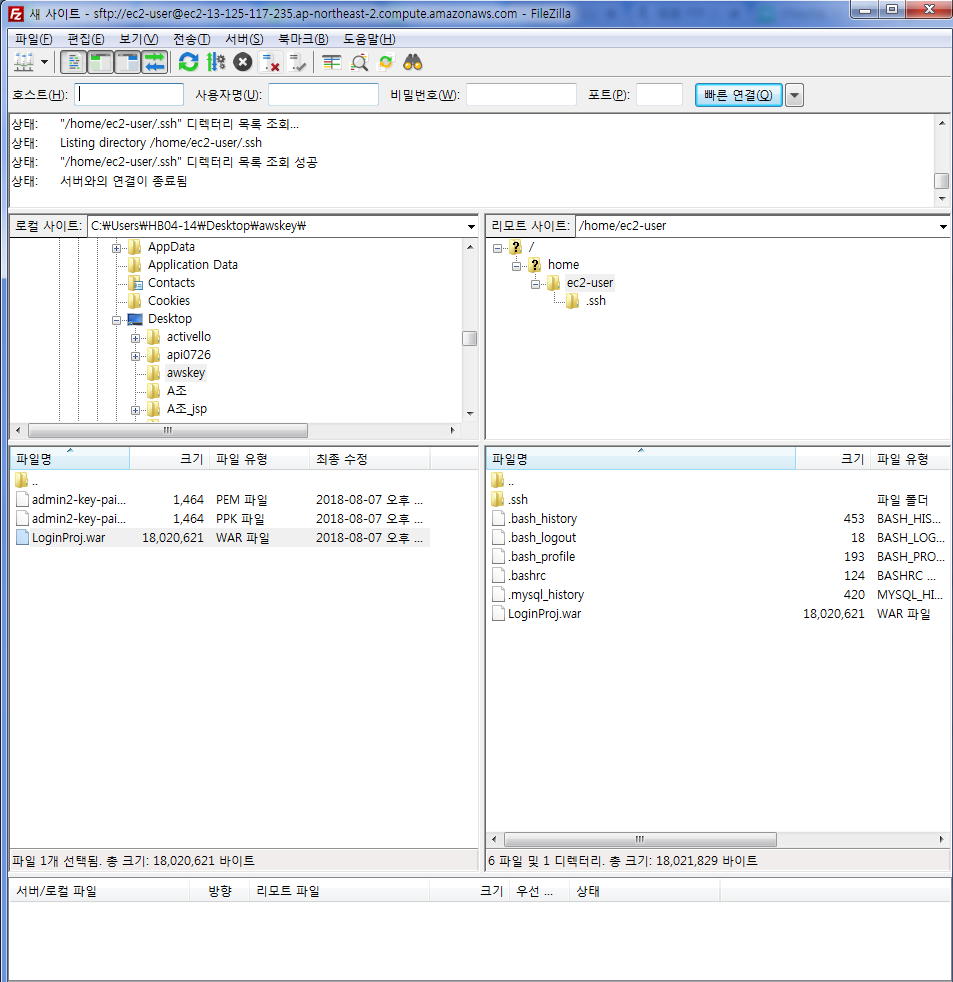Select remote LoginProj.war file
This screenshot has height=982, width=953.
[718, 614]
